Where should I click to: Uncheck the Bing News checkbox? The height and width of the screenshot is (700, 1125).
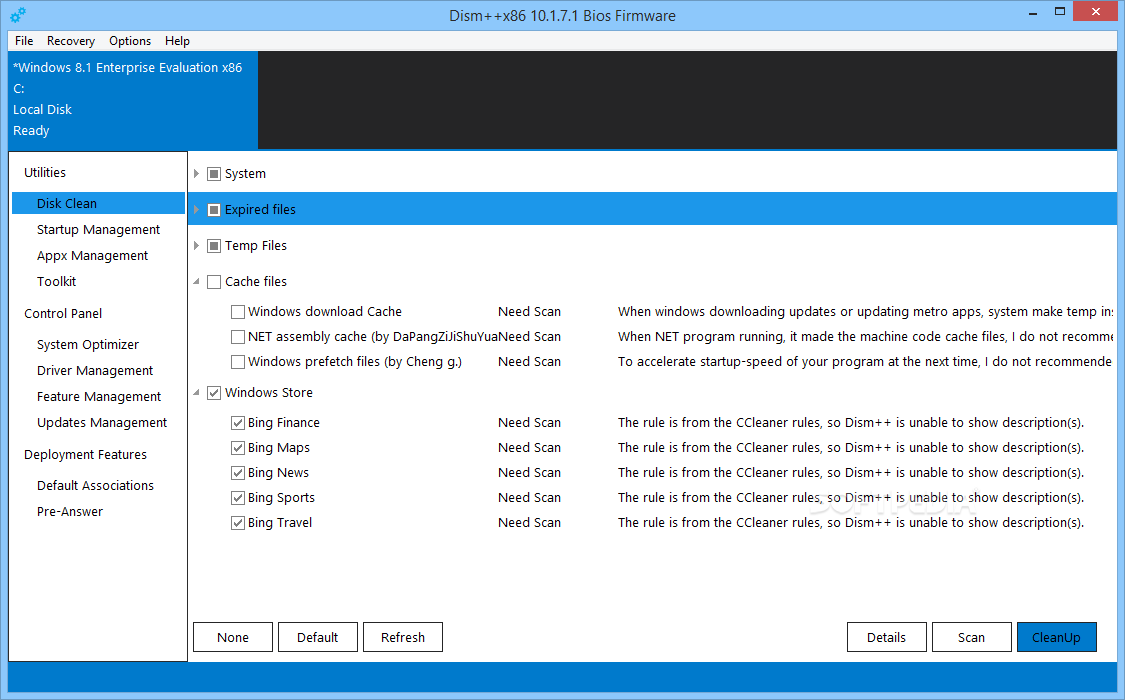tap(238, 473)
